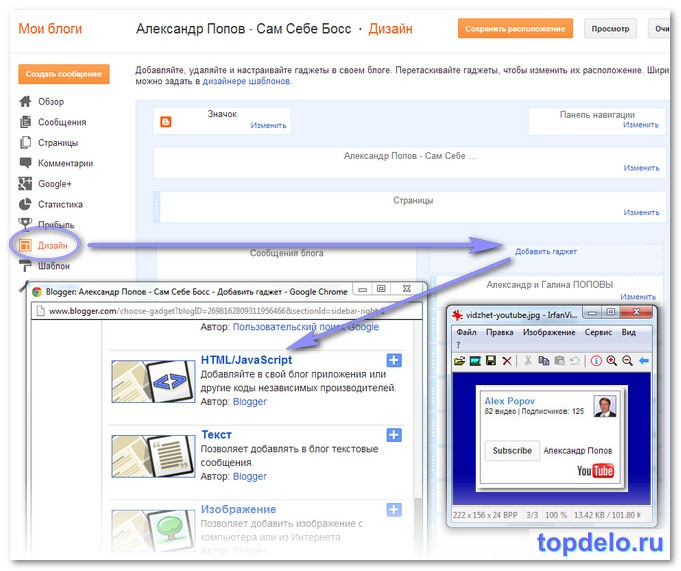
Task: Click the paste icon in IrfanView toolbar
Action: [x=559, y=361]
